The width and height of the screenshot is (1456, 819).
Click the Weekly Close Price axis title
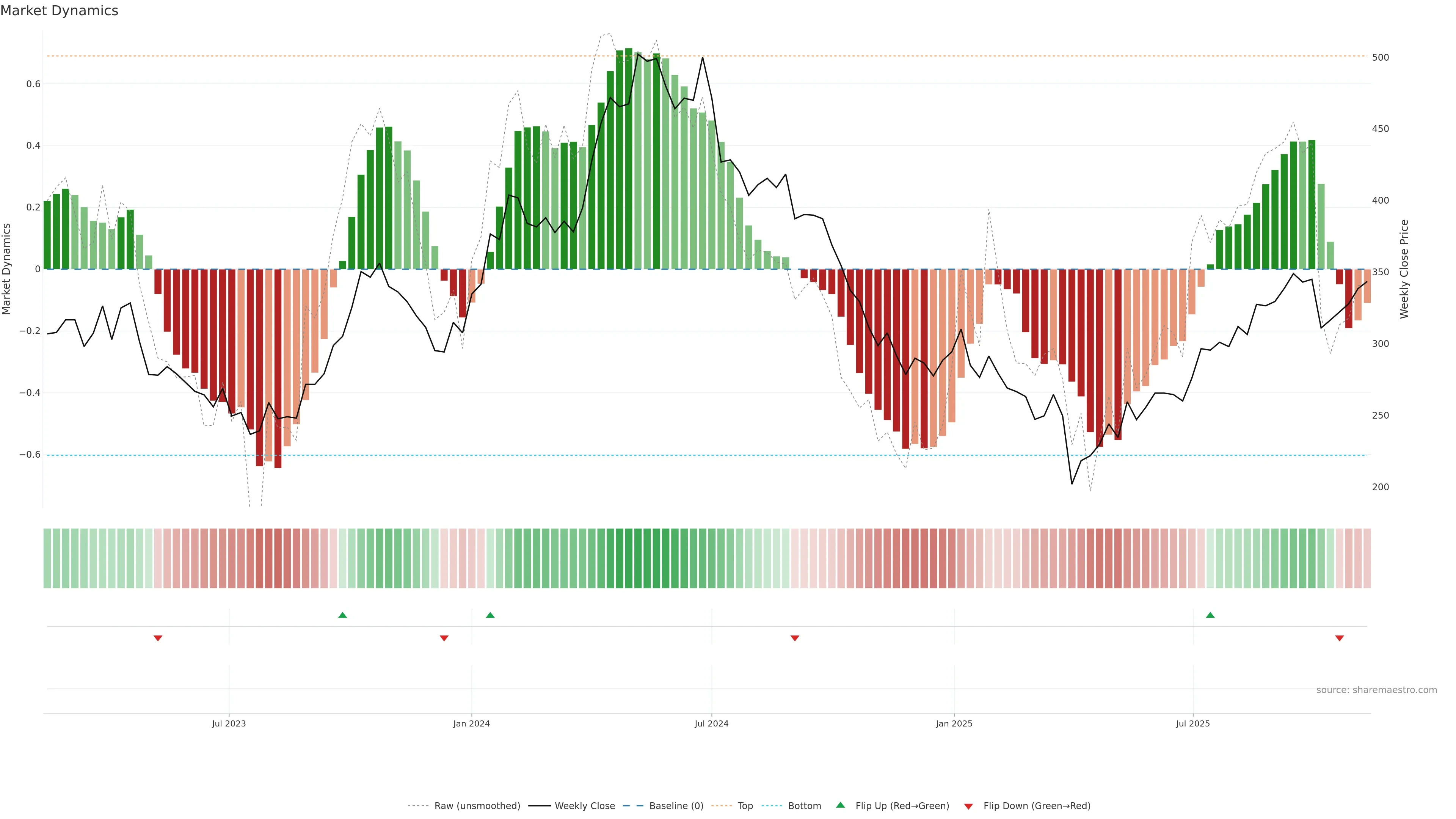click(x=1404, y=269)
